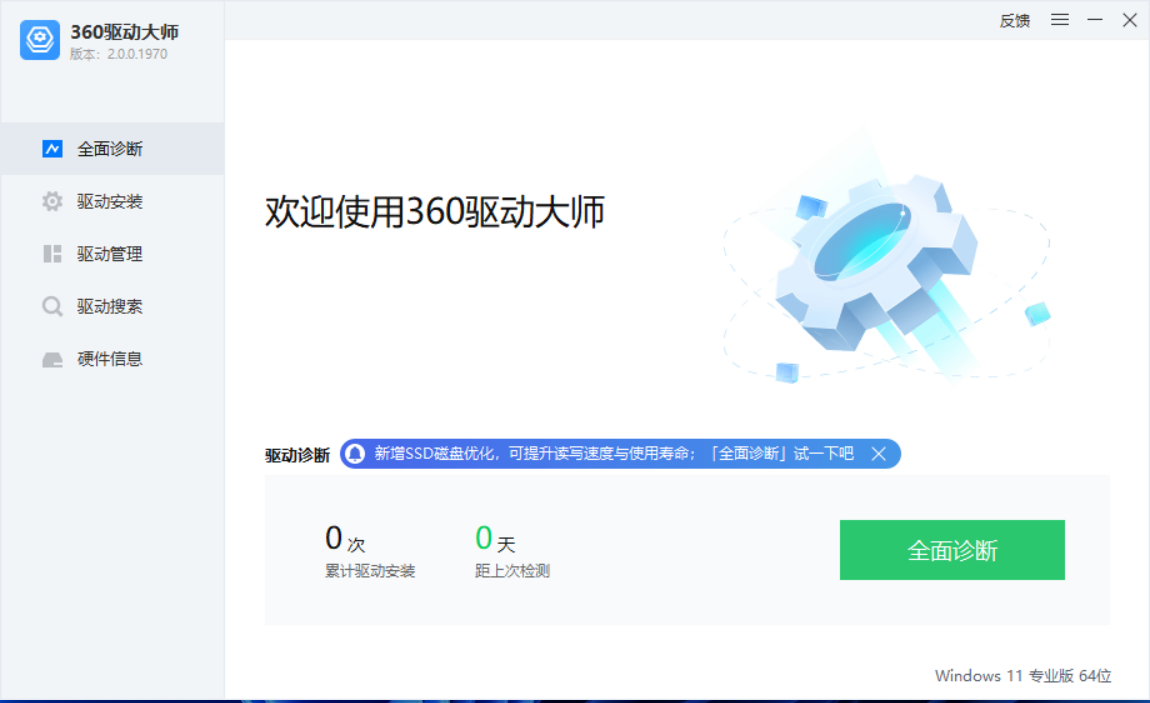Go to the 驱动搜索 section

[x=112, y=306]
